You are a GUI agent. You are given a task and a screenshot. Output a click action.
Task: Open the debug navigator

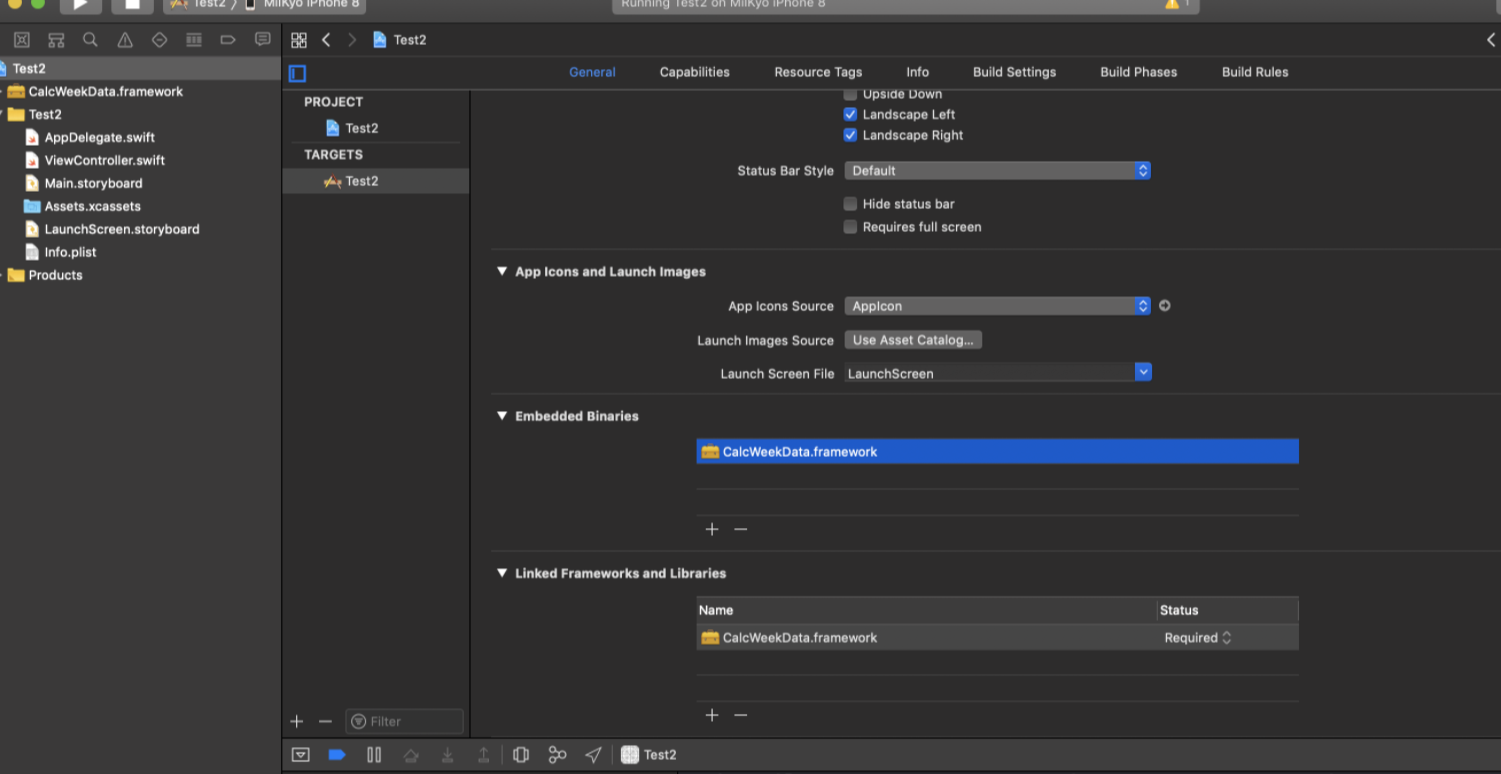click(x=194, y=40)
